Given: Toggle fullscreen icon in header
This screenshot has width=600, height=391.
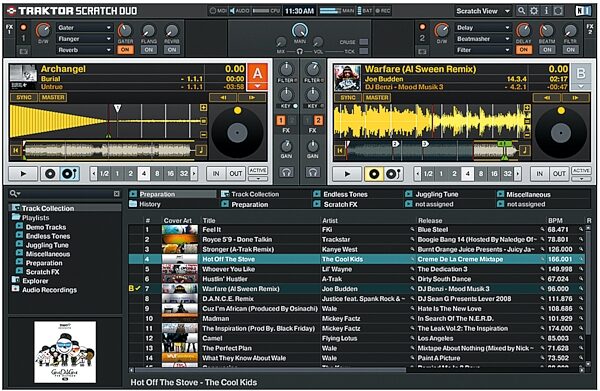Looking at the screenshot, I should coord(558,11).
